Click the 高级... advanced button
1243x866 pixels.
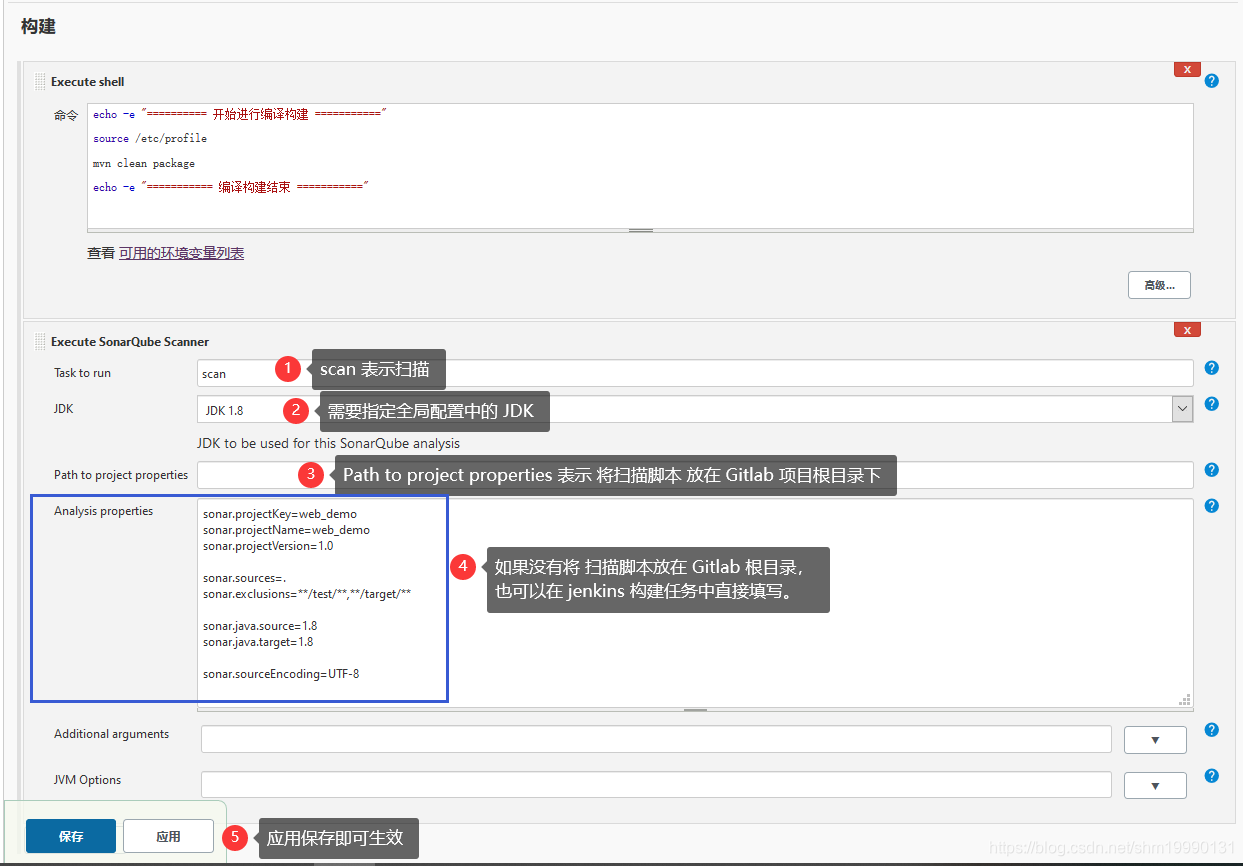(x=1159, y=285)
